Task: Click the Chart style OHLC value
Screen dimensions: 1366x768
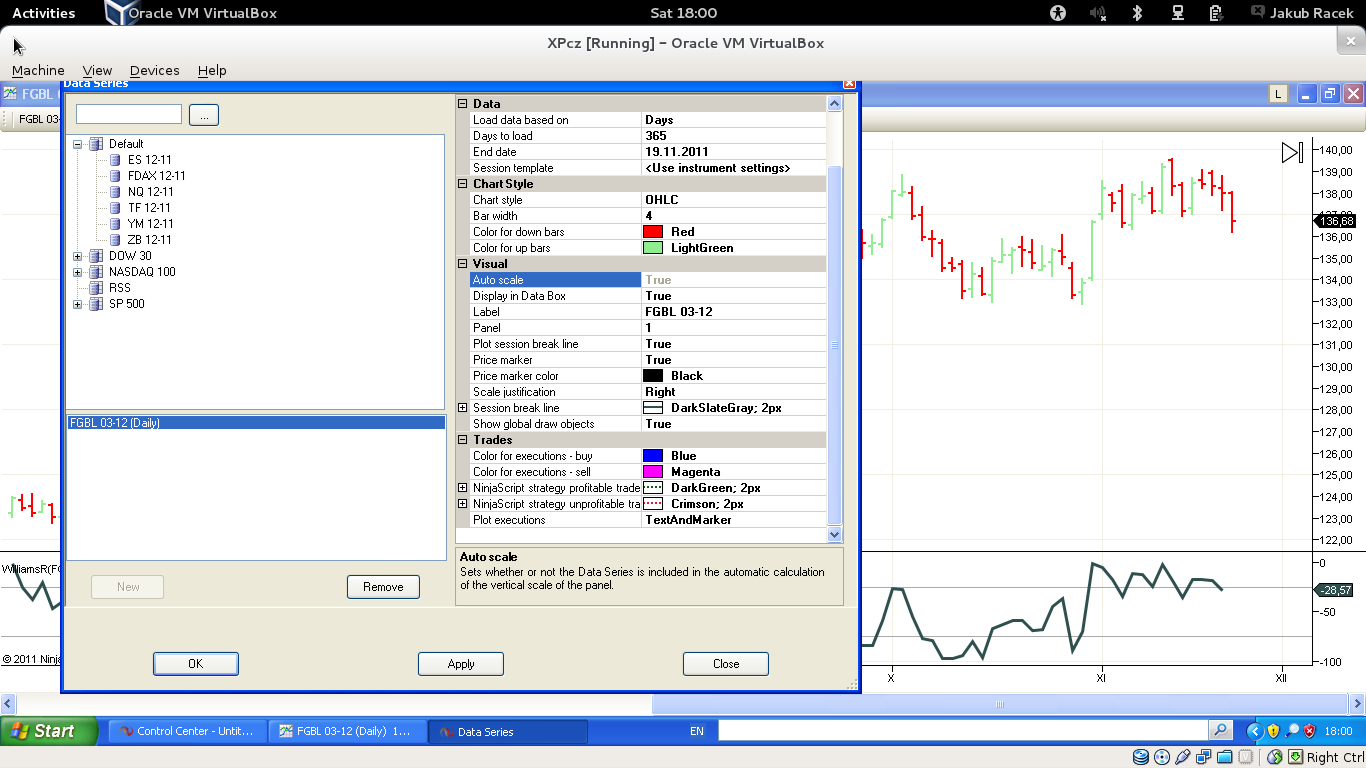Action: pyautogui.click(x=734, y=200)
